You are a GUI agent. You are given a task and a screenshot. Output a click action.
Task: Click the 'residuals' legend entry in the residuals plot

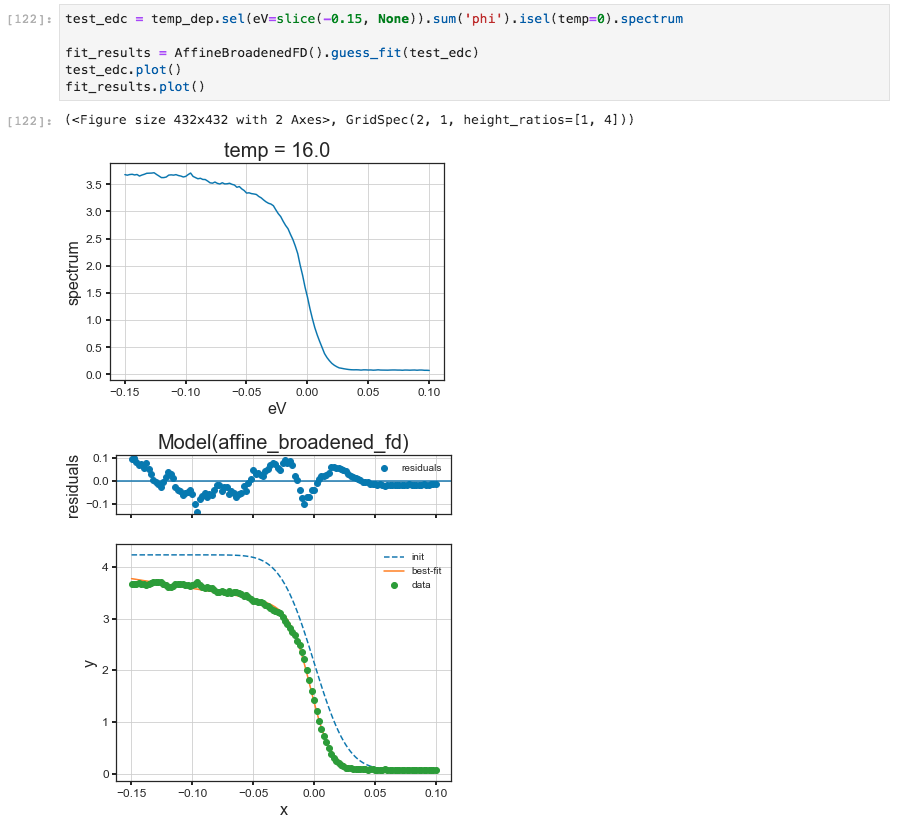(412, 468)
